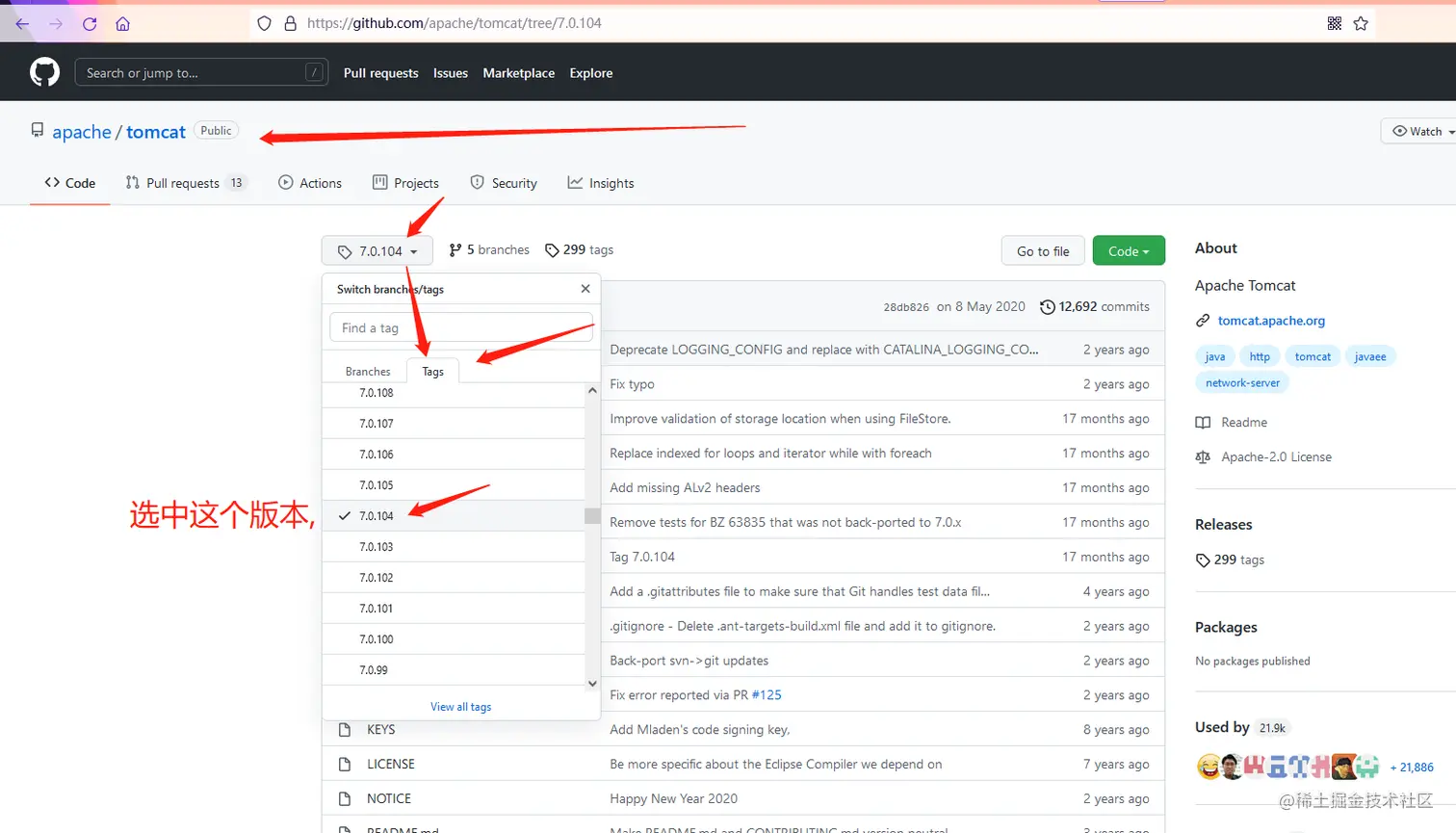
Task: Select tag 7.0.108 in the list
Action: 454,393
